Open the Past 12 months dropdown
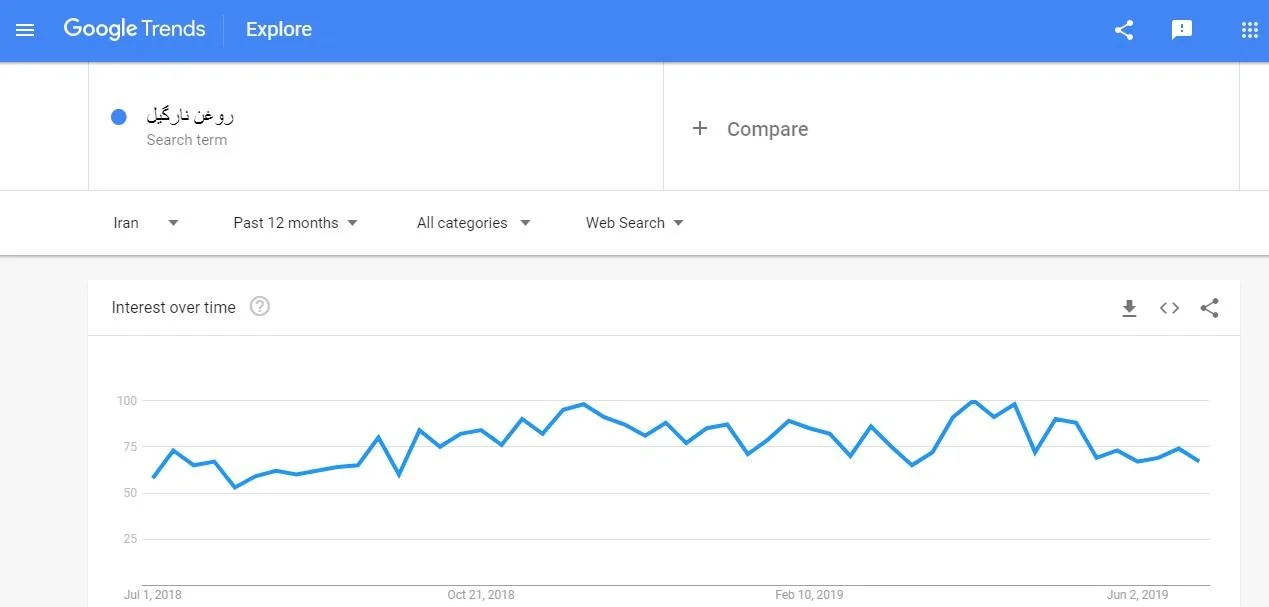 (x=295, y=223)
